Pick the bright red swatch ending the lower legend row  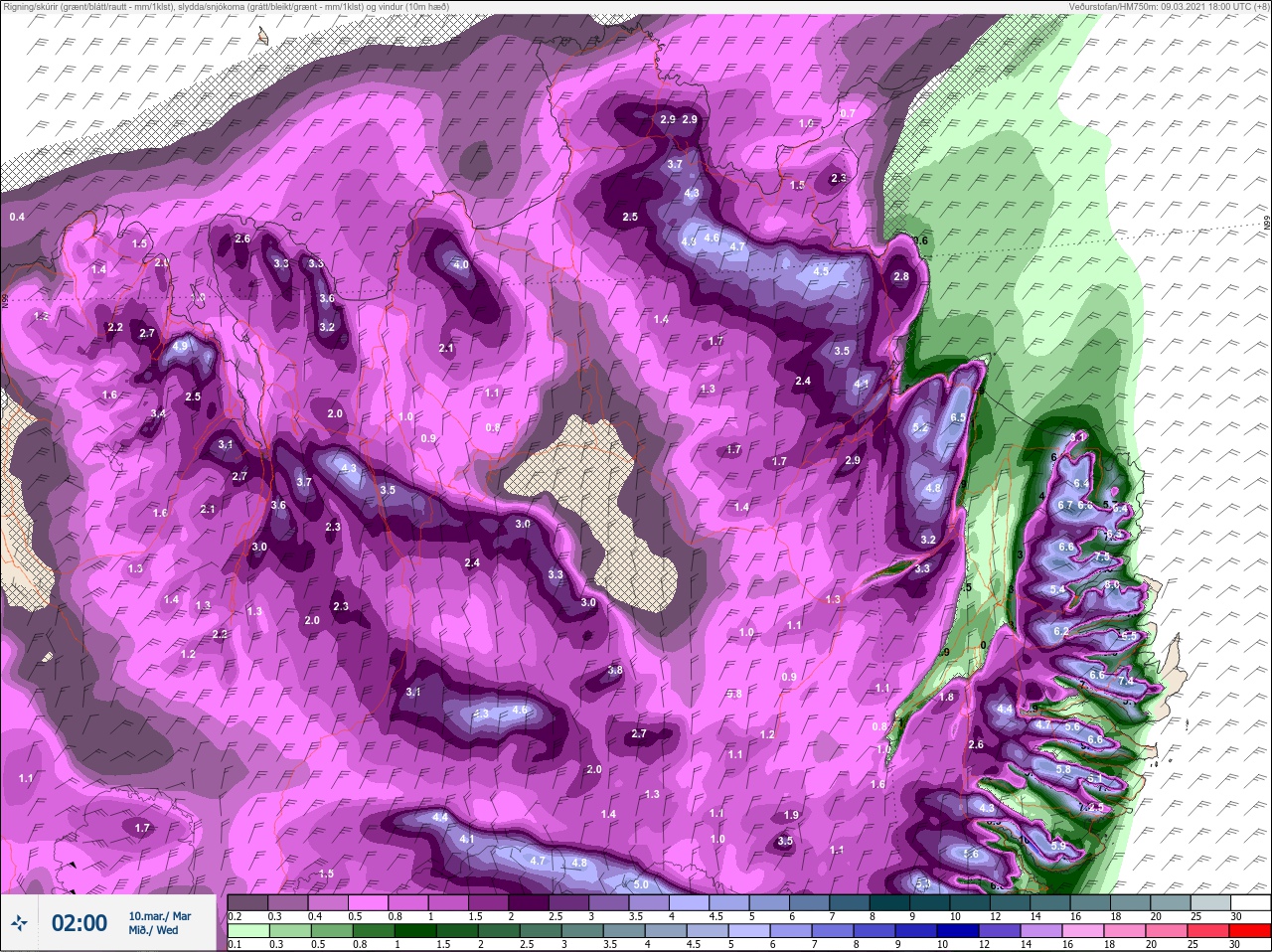point(1250,930)
